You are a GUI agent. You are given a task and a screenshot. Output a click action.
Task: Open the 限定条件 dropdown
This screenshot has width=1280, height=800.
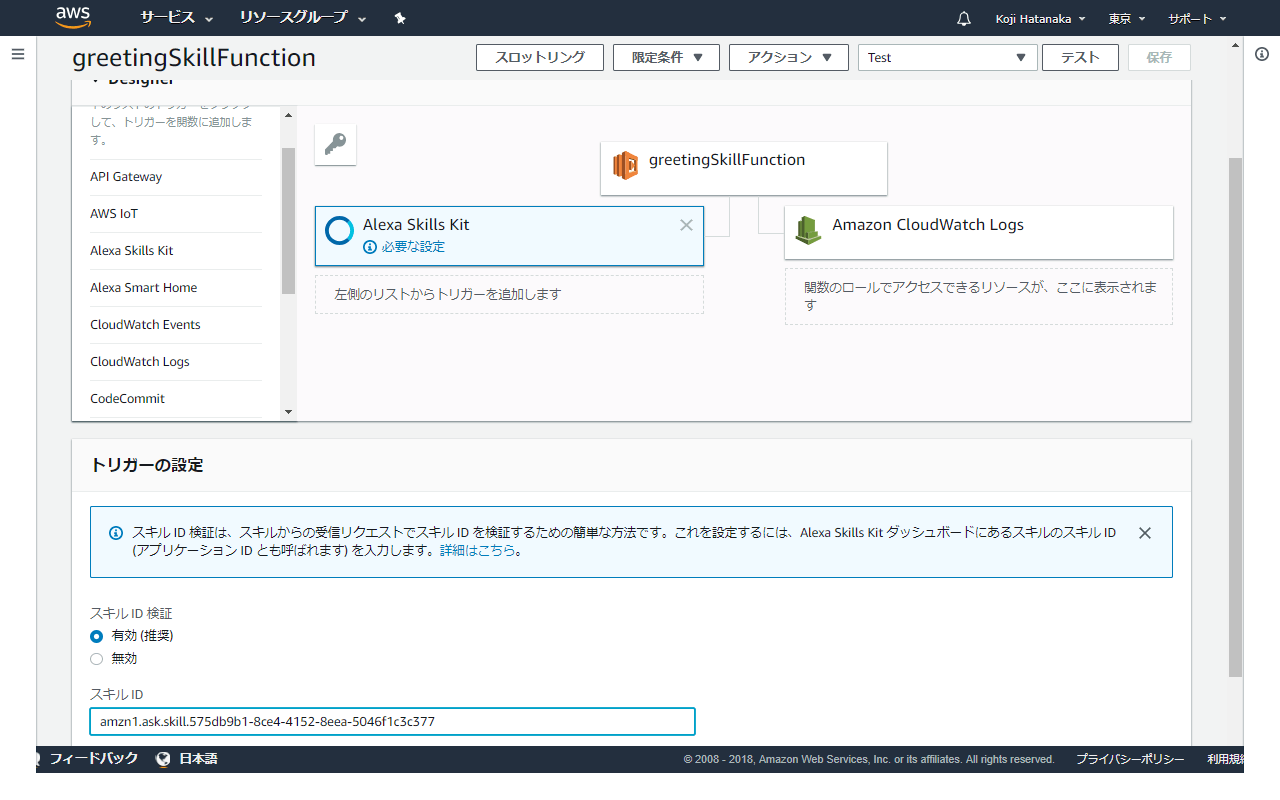point(666,58)
